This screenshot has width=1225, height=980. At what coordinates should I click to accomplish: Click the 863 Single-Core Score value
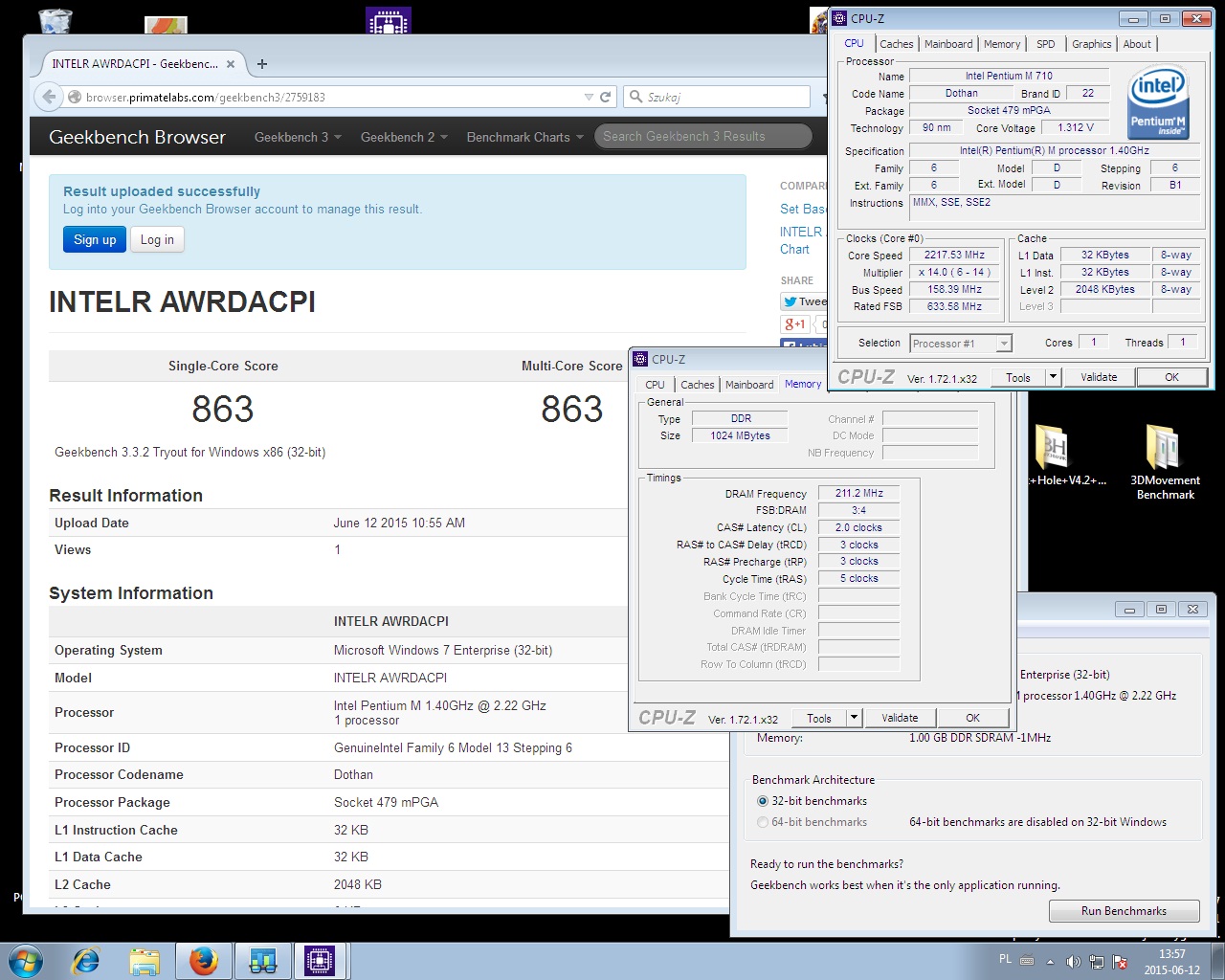pyautogui.click(x=223, y=410)
